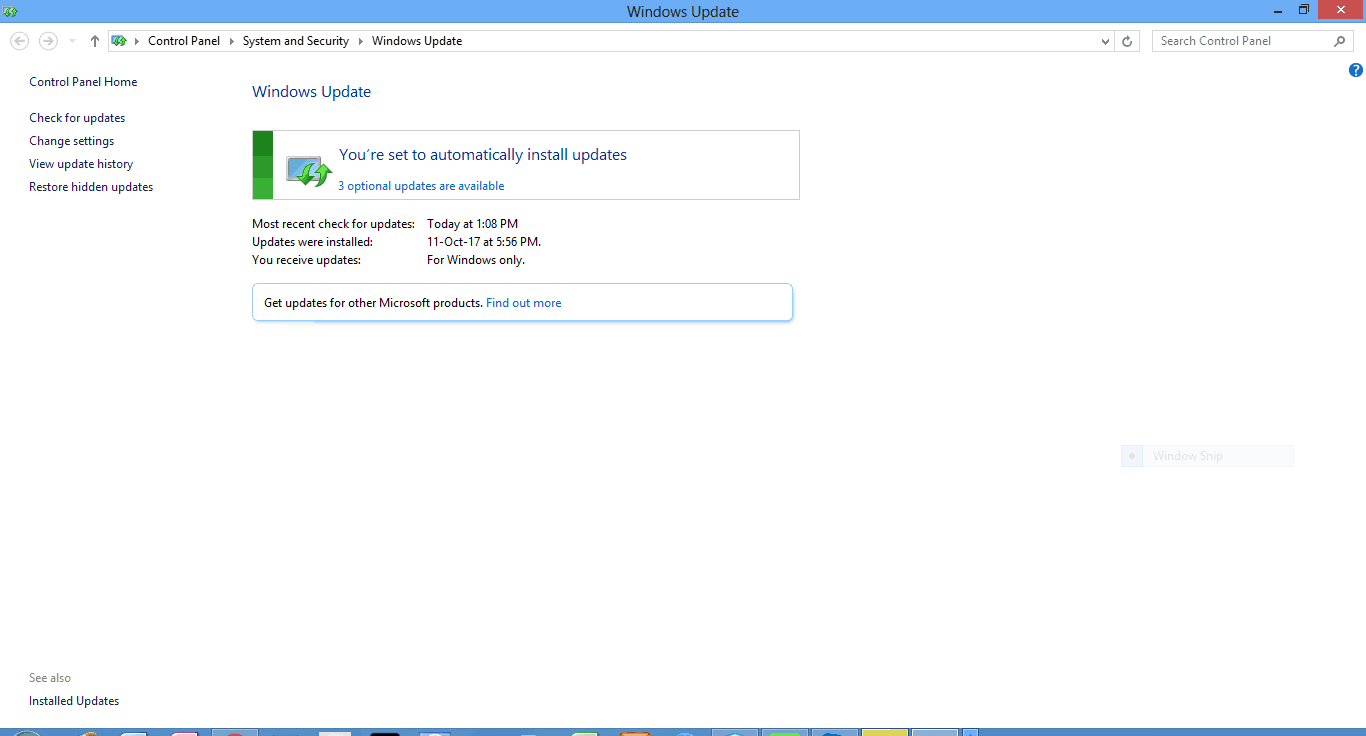Open the recent locations dropdown arrow

tap(72, 41)
